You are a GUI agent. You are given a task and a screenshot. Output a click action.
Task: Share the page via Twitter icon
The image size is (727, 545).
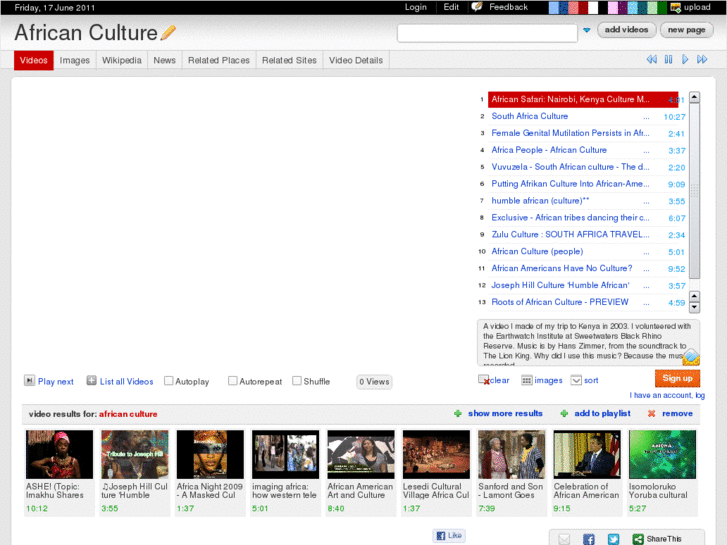pyautogui.click(x=612, y=539)
